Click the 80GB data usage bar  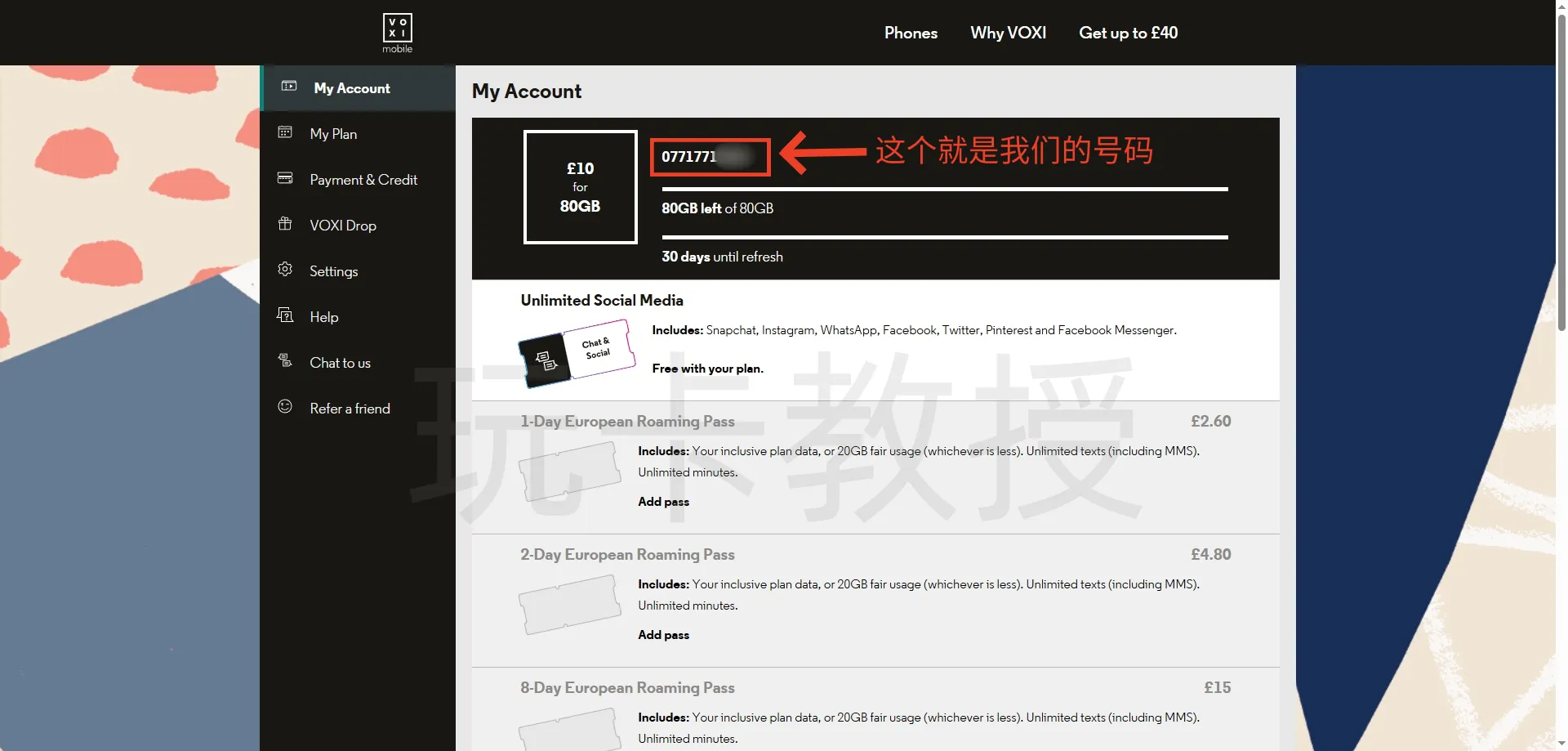[x=945, y=189]
